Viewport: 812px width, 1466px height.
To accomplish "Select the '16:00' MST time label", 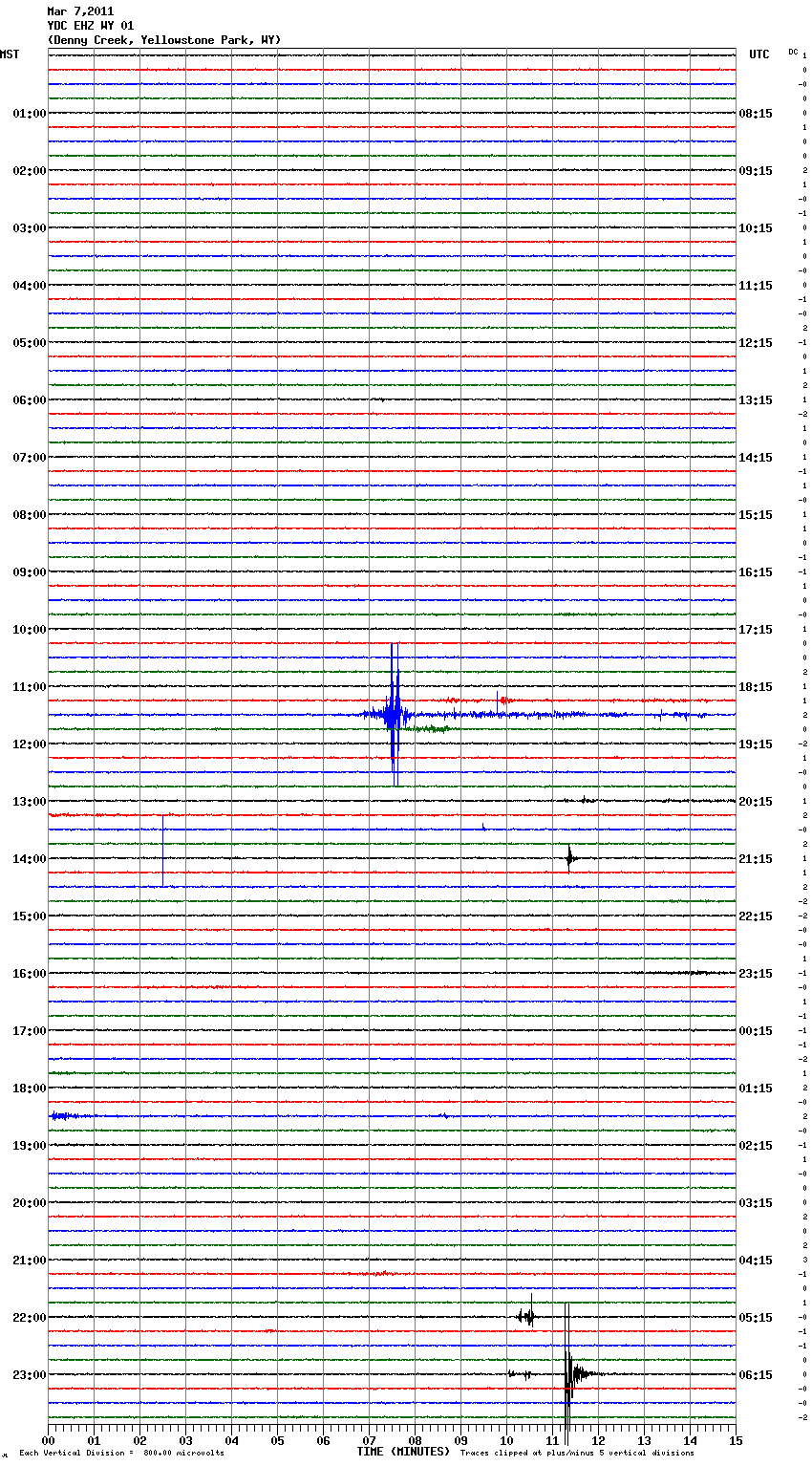I will tap(30, 974).
